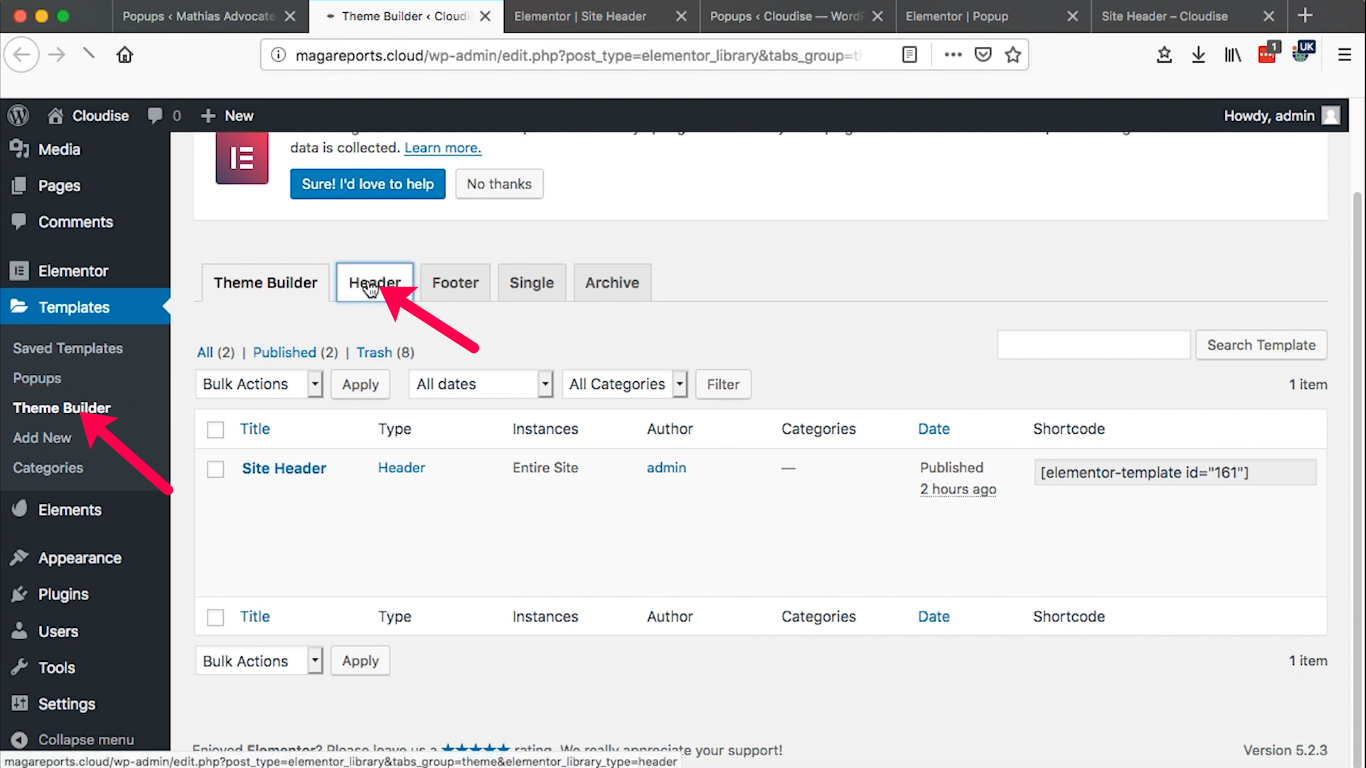This screenshot has height=768, width=1366.
Task: Open the Firefox hamburger menu
Action: point(1345,55)
